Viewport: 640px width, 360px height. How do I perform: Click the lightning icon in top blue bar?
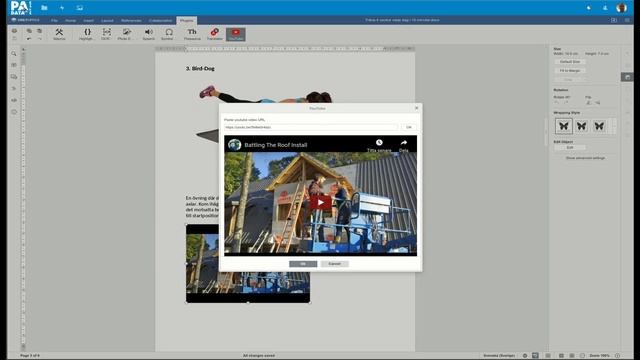(x=62, y=8)
